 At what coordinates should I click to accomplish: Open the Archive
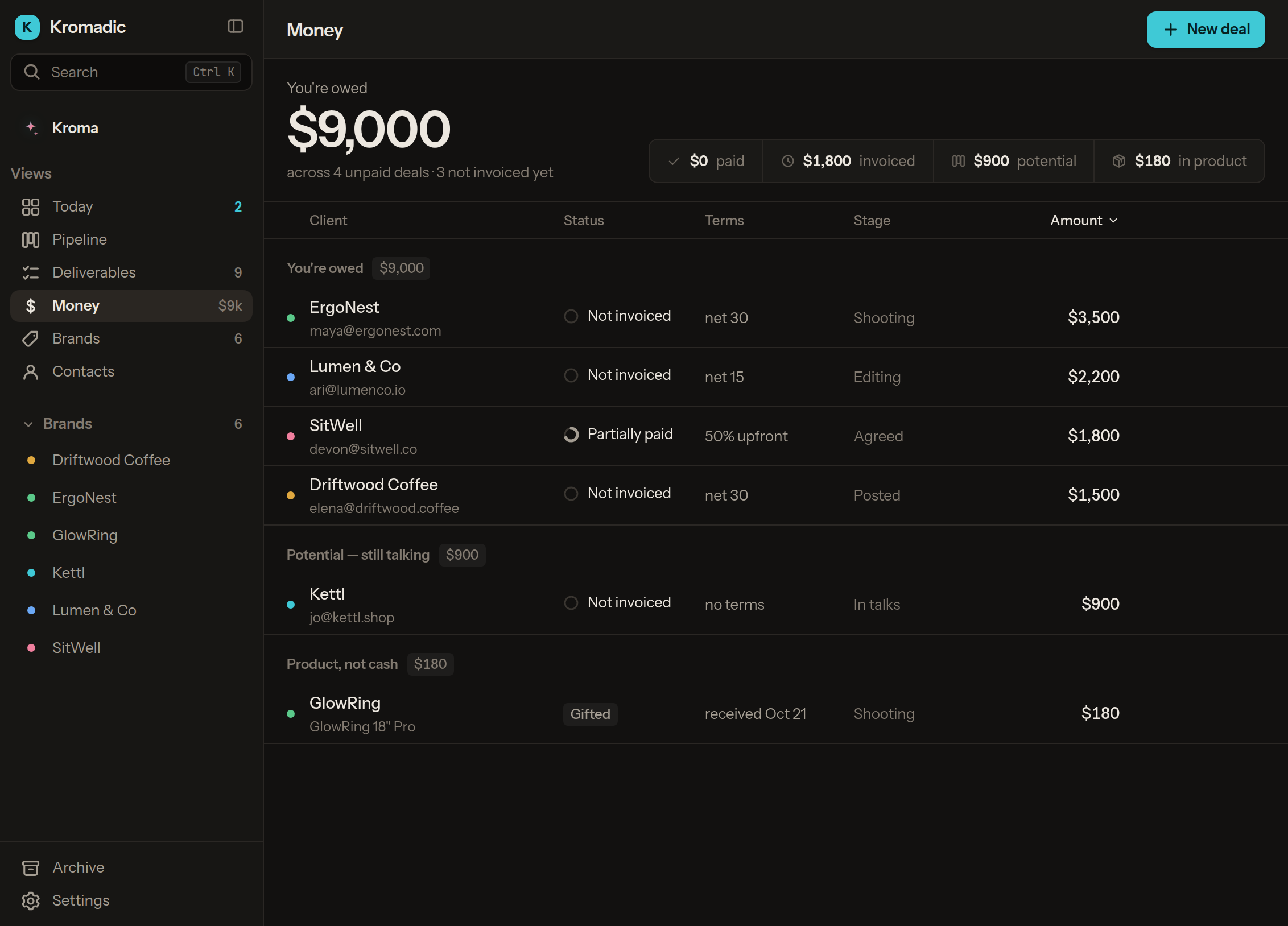click(x=131, y=867)
